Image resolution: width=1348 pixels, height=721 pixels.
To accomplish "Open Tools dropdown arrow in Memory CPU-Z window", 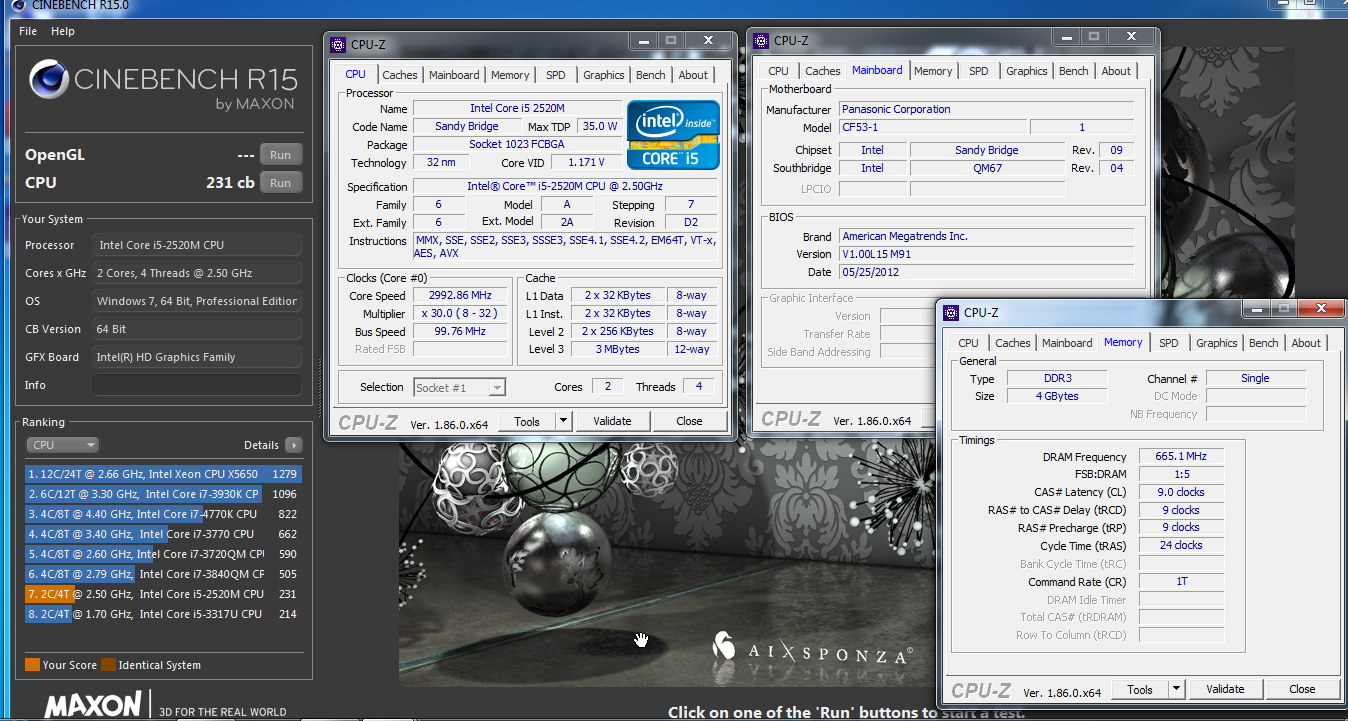I will (1176, 689).
